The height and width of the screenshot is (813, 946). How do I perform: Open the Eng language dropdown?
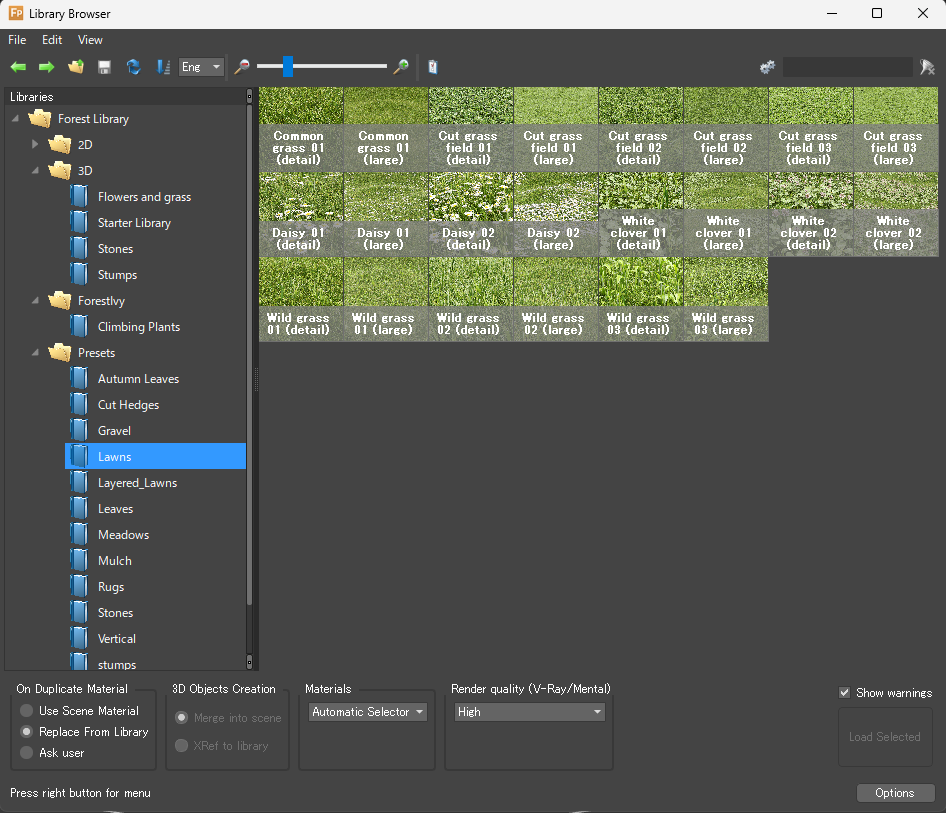pos(200,67)
